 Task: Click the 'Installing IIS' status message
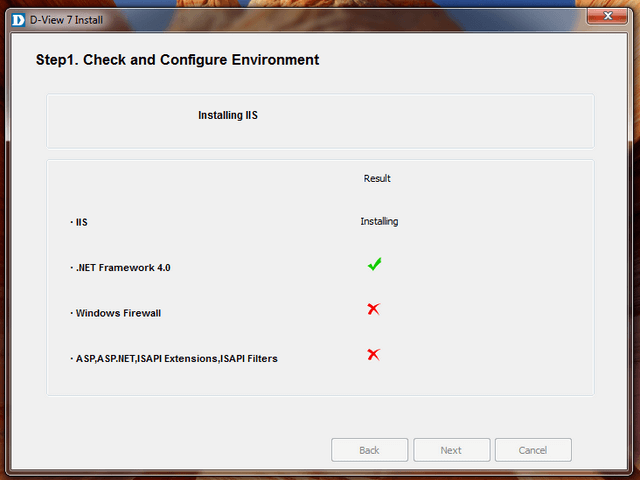point(228,115)
